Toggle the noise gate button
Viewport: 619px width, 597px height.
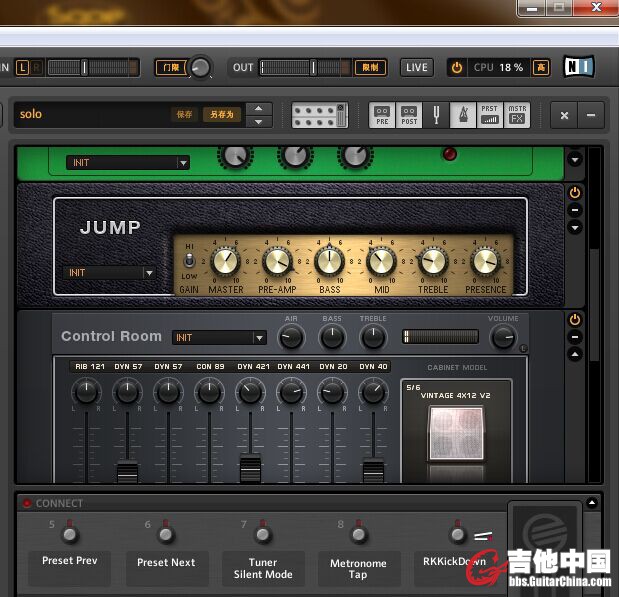[x=171, y=68]
